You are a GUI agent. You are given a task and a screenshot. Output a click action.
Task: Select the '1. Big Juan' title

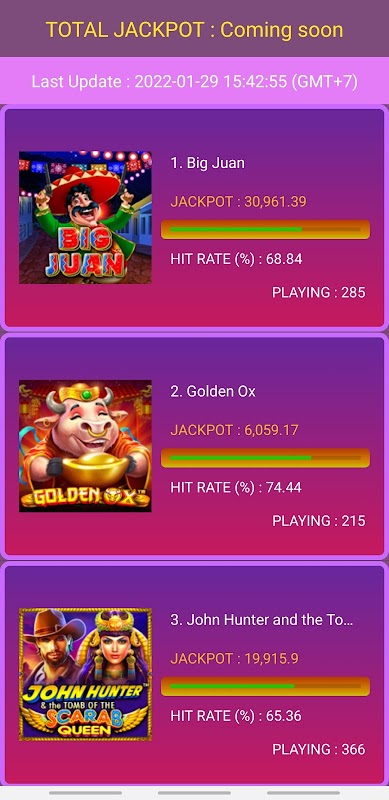pyautogui.click(x=207, y=163)
